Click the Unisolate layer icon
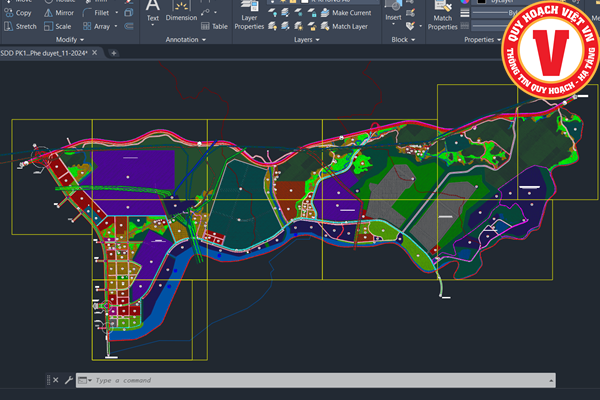This screenshot has height=400, width=600. (x=285, y=26)
